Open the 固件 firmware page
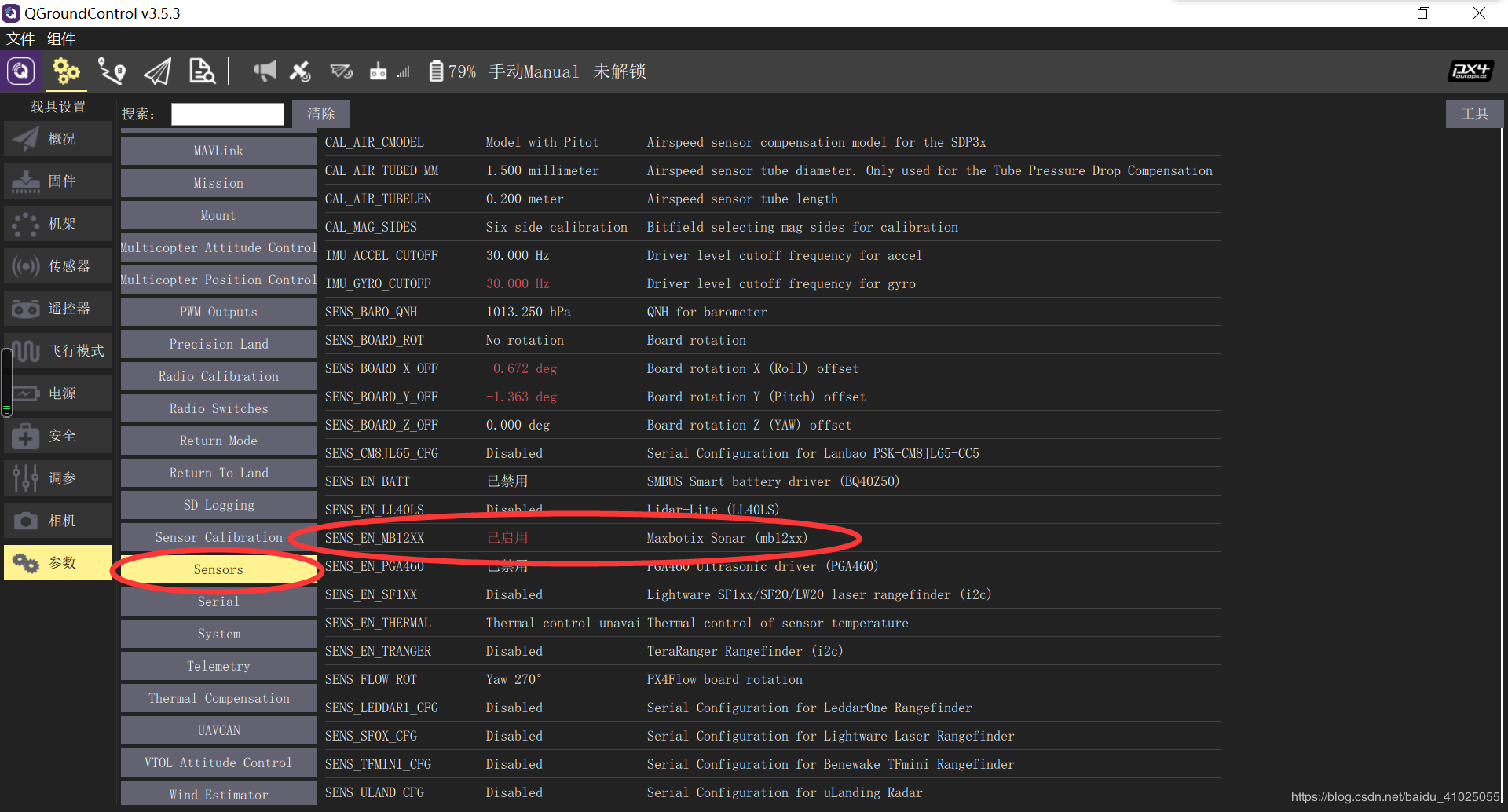Image resolution: width=1508 pixels, height=812 pixels. pyautogui.click(x=58, y=181)
